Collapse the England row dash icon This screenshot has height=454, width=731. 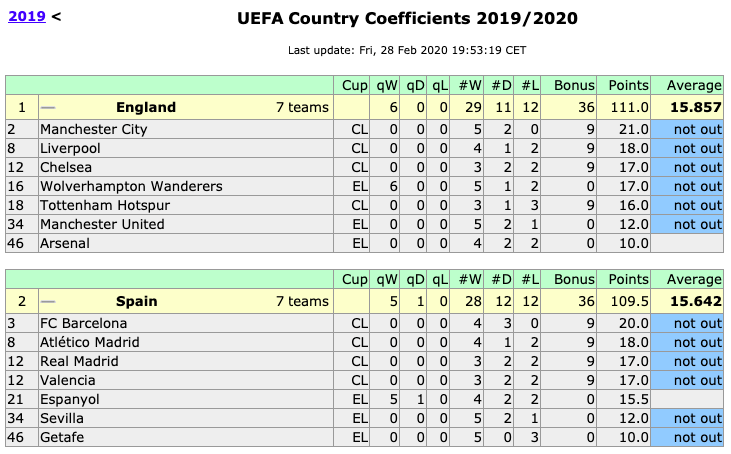click(x=48, y=108)
